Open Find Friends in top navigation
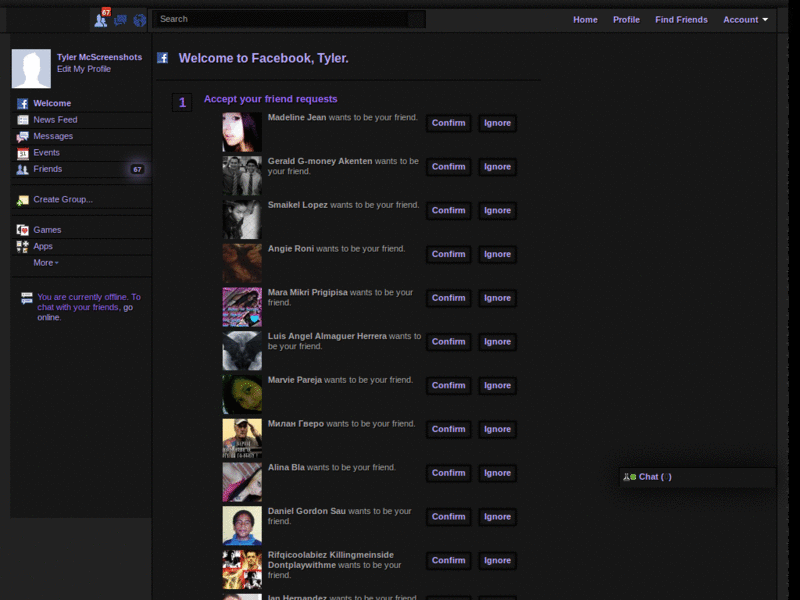Viewport: 800px width, 600px height. point(681,20)
